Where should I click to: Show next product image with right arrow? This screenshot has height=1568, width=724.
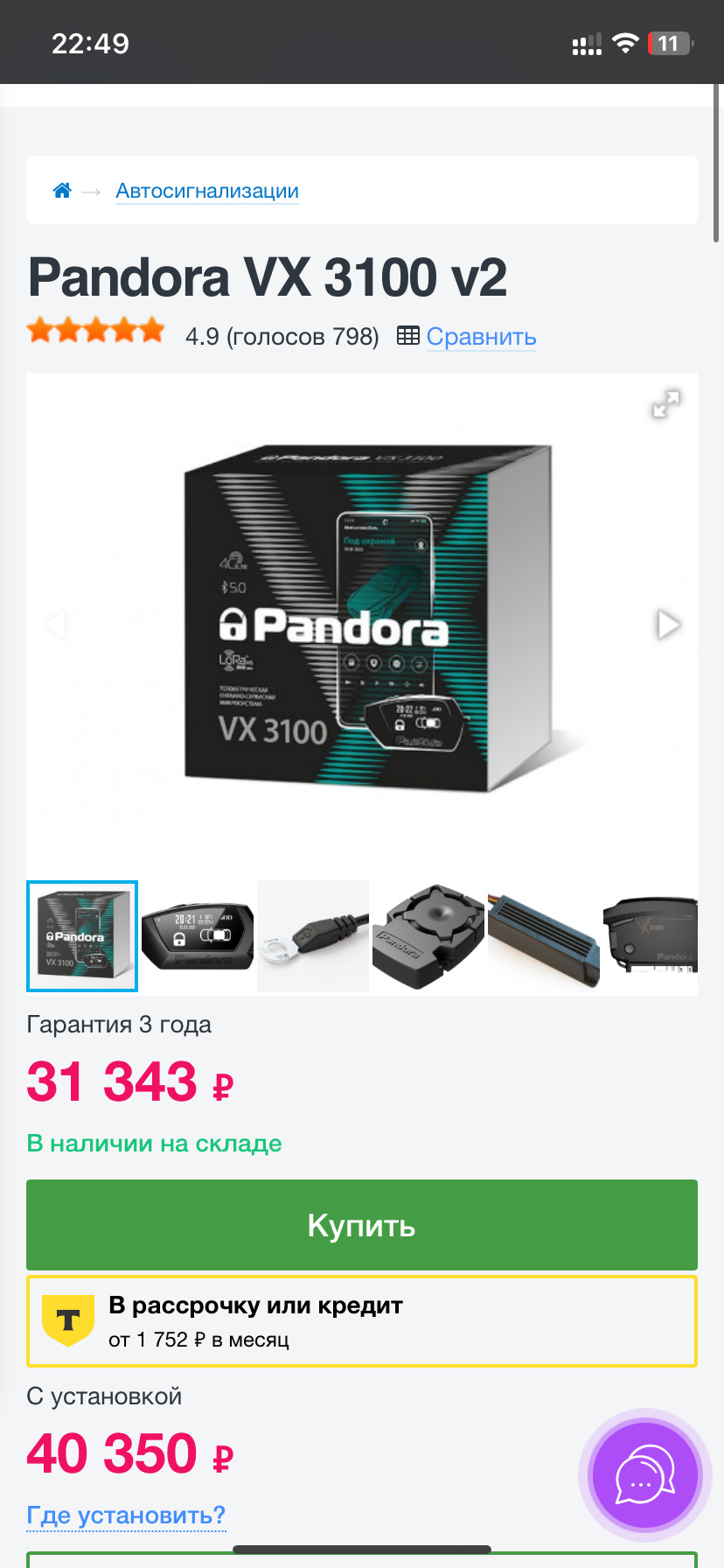(x=668, y=625)
